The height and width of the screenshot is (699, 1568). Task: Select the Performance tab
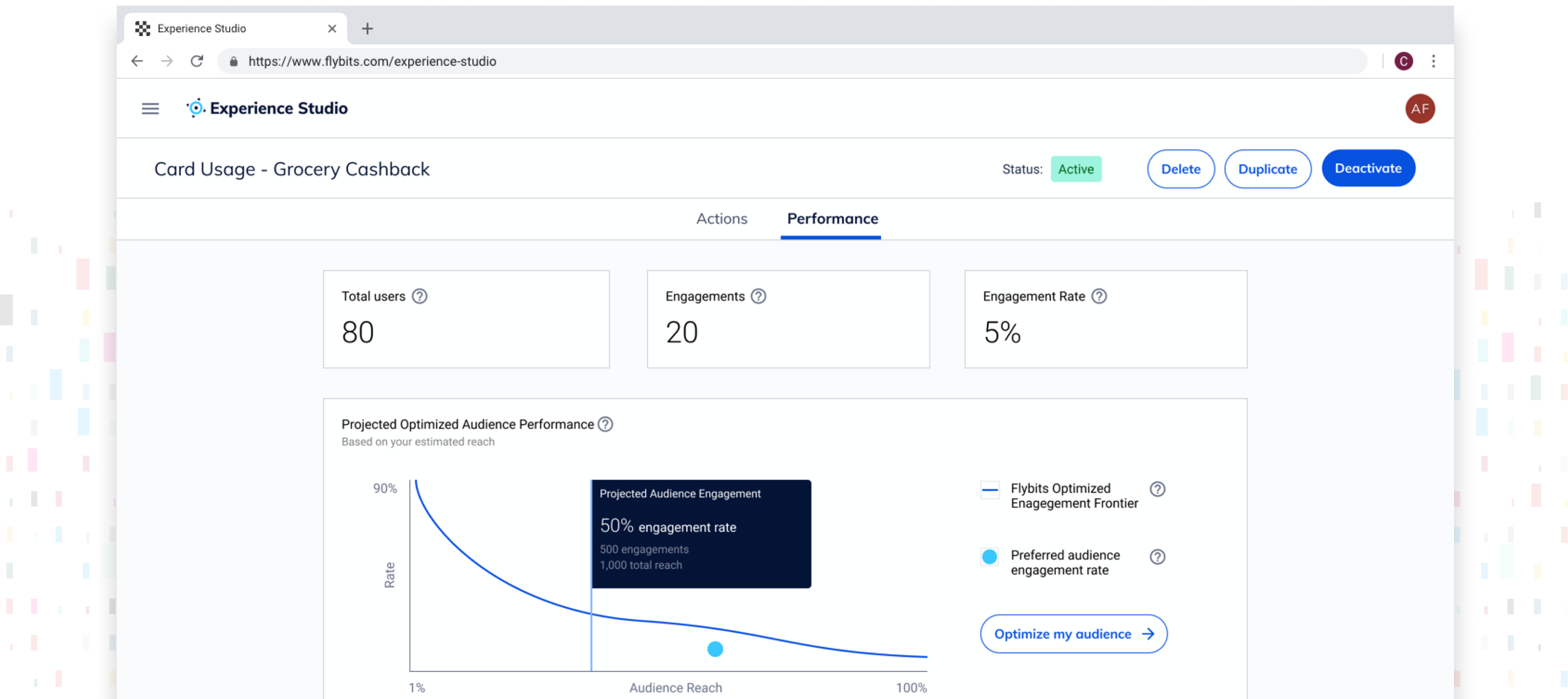point(832,219)
